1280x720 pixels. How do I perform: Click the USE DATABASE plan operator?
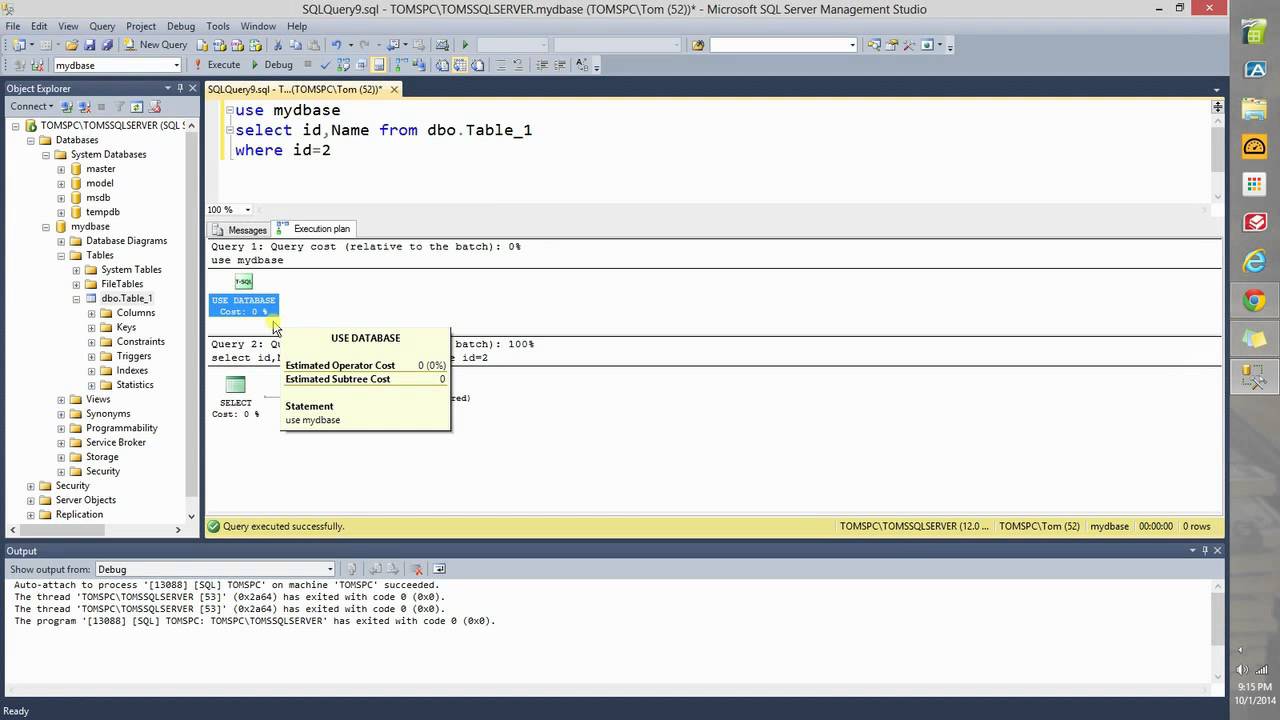point(243,297)
